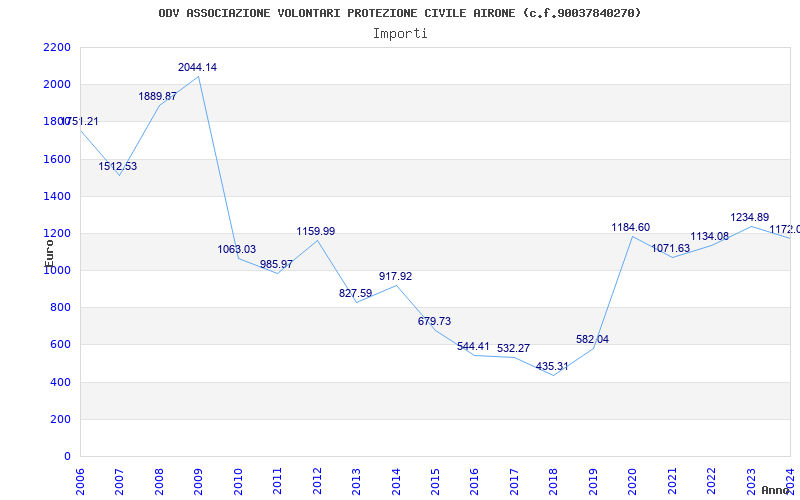
Task: Click the 800 y-axis tick label
Action: (x=60, y=308)
